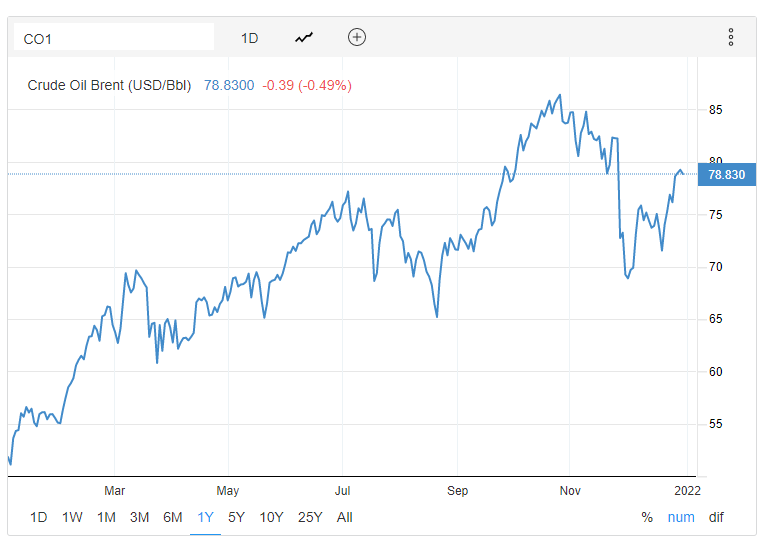This screenshot has width=764, height=540.
Task: Select the 1W time range
Action: (72, 517)
